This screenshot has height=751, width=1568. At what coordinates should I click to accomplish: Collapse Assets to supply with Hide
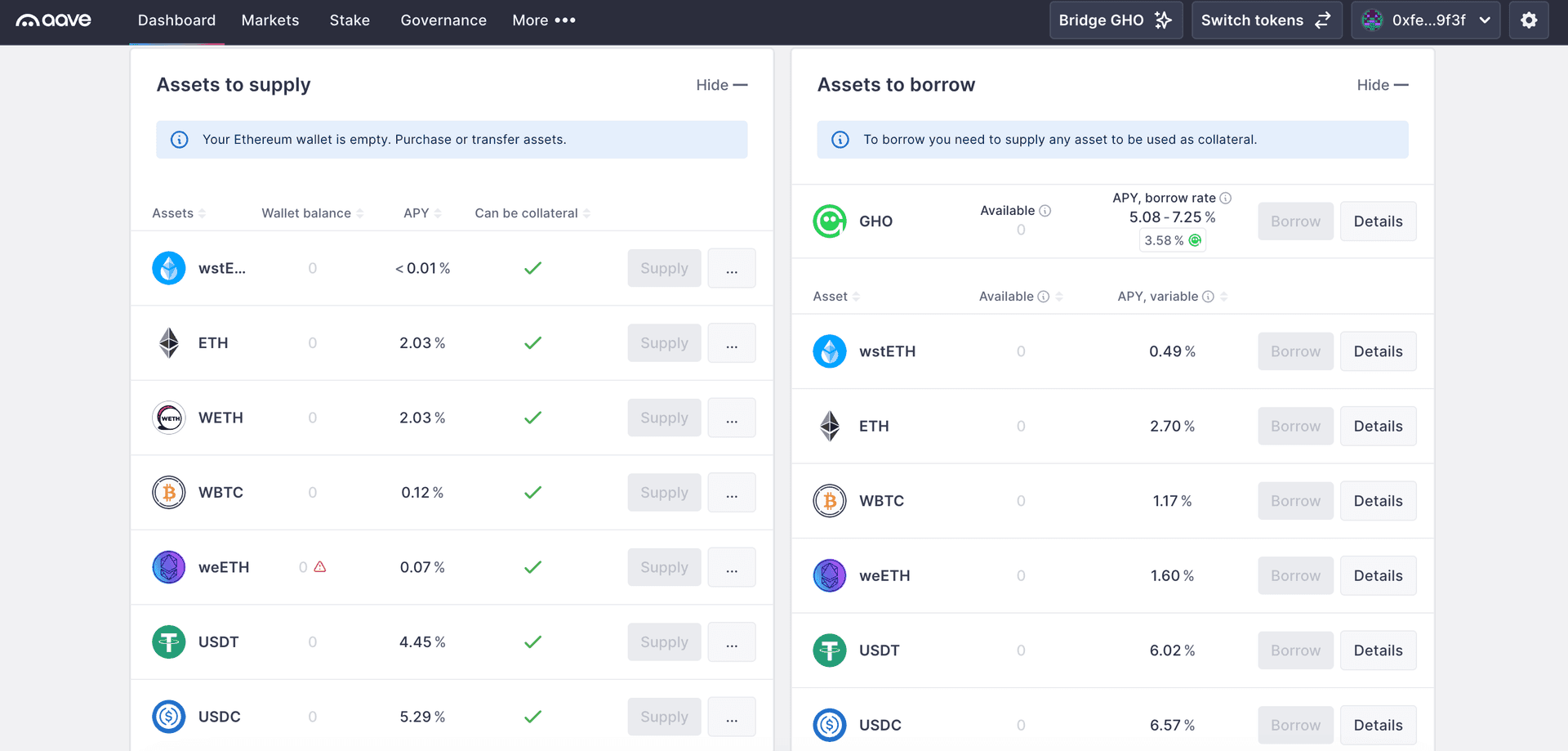[721, 84]
